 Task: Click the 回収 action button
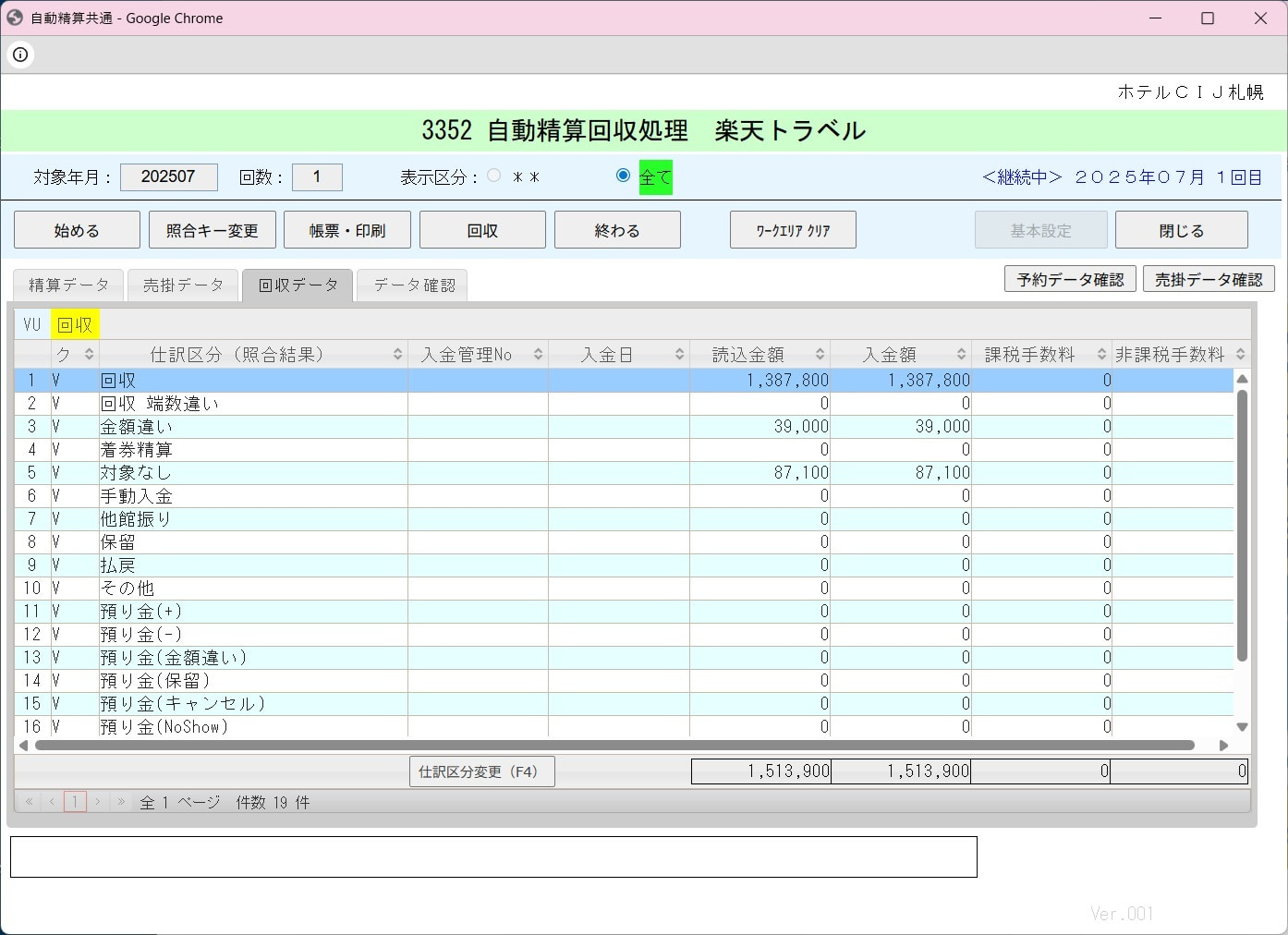point(482,230)
